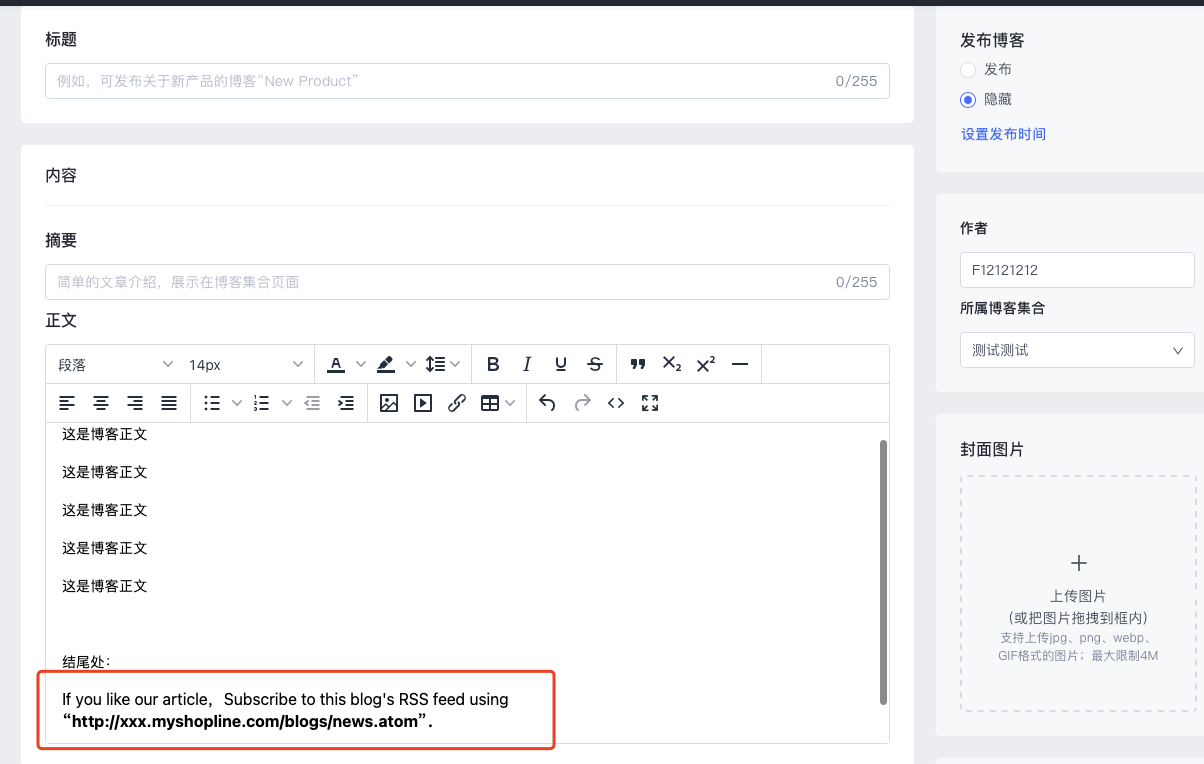Click the 结尾处： line in editor
This screenshot has height=764, width=1204.
tap(86, 661)
